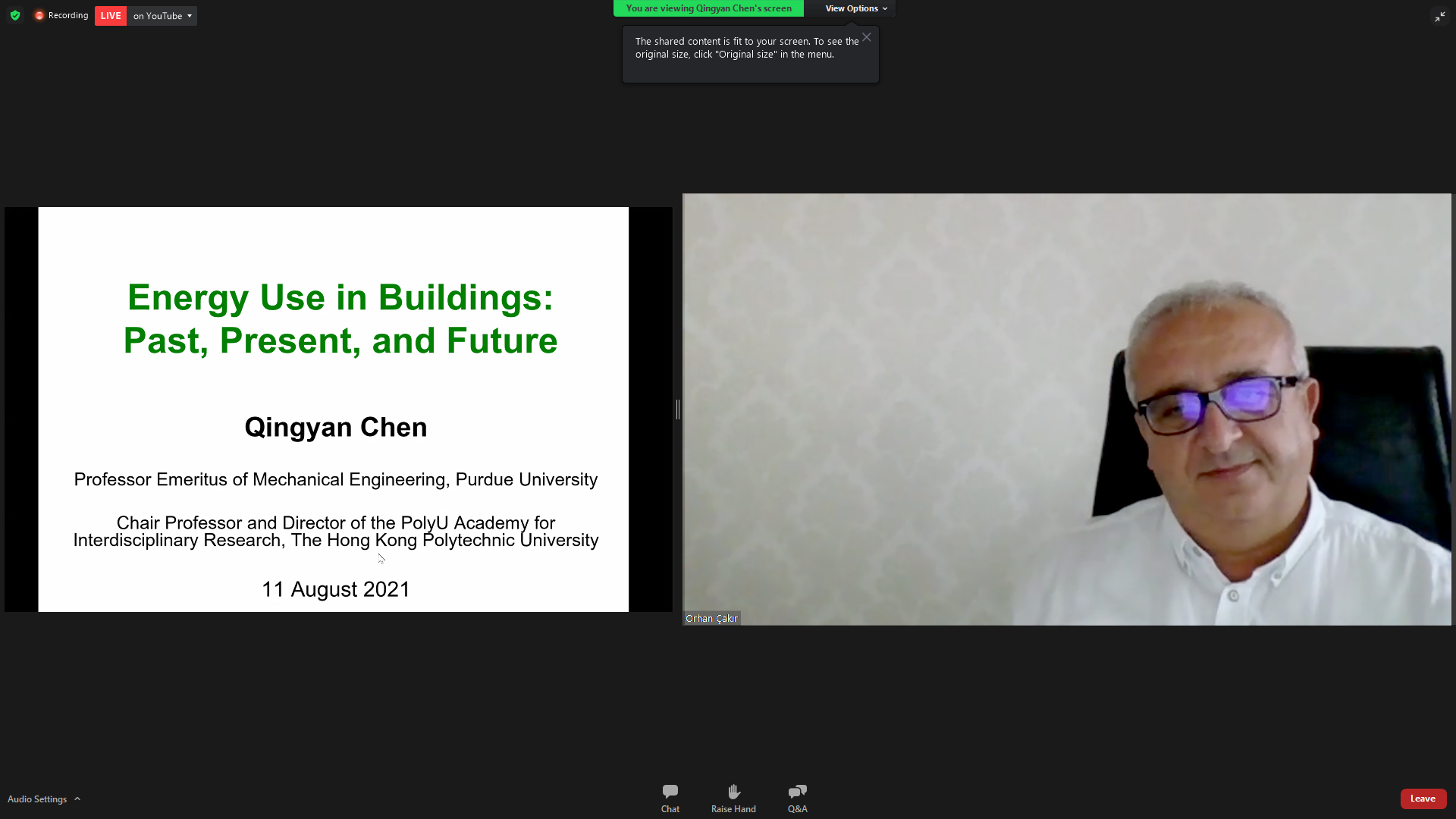Select the shared slide titled Energy Use in Buildings
This screenshot has width=1456, height=819.
tap(334, 409)
